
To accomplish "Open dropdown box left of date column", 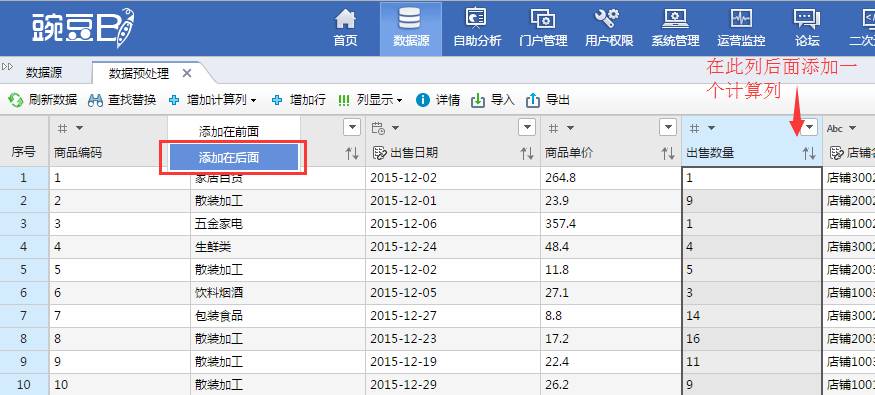I will point(352,127).
